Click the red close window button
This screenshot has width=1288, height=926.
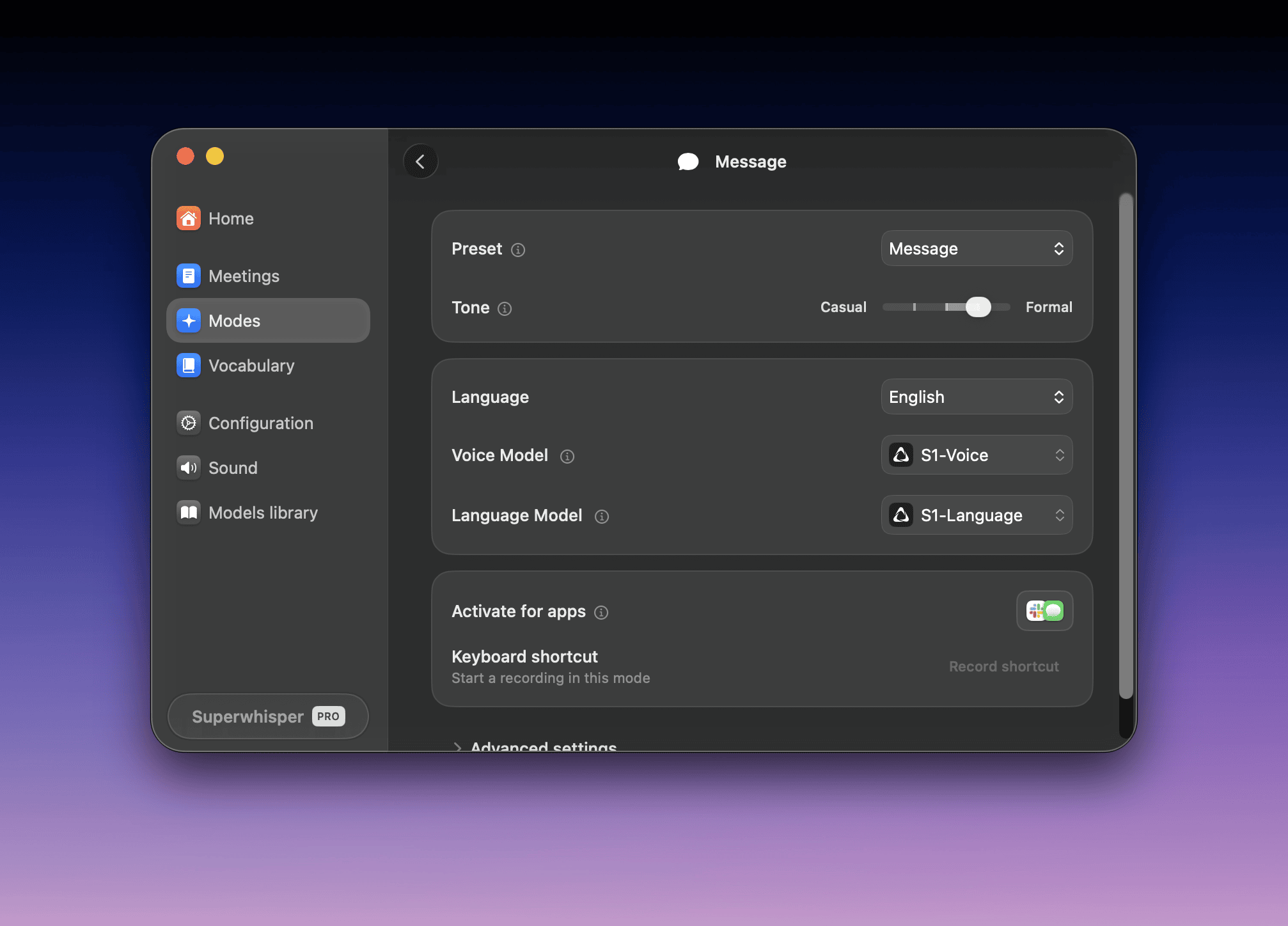point(185,156)
